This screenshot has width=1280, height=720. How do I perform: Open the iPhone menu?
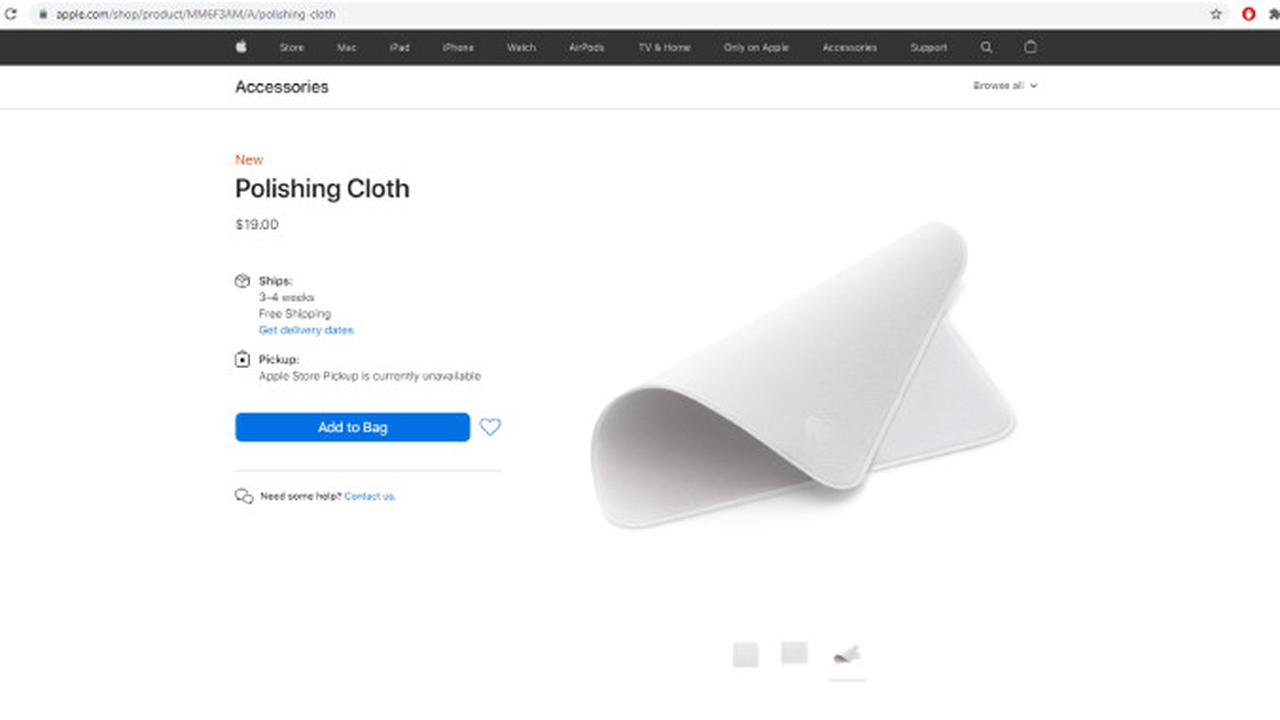point(458,47)
